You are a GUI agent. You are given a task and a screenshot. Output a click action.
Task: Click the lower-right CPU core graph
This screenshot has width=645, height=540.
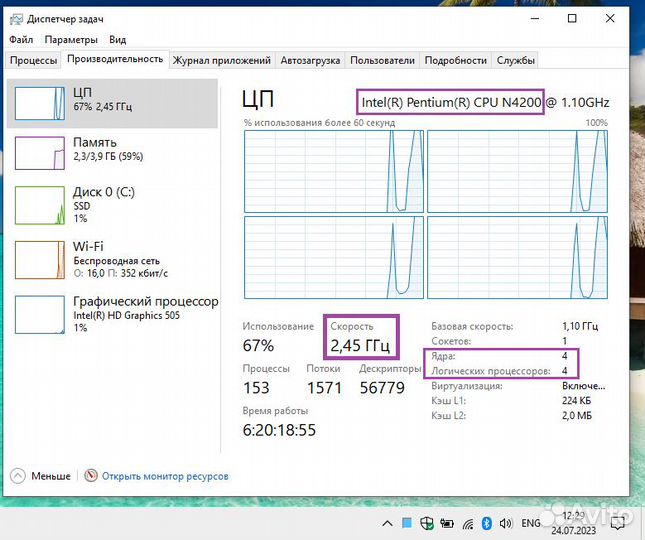click(517, 257)
